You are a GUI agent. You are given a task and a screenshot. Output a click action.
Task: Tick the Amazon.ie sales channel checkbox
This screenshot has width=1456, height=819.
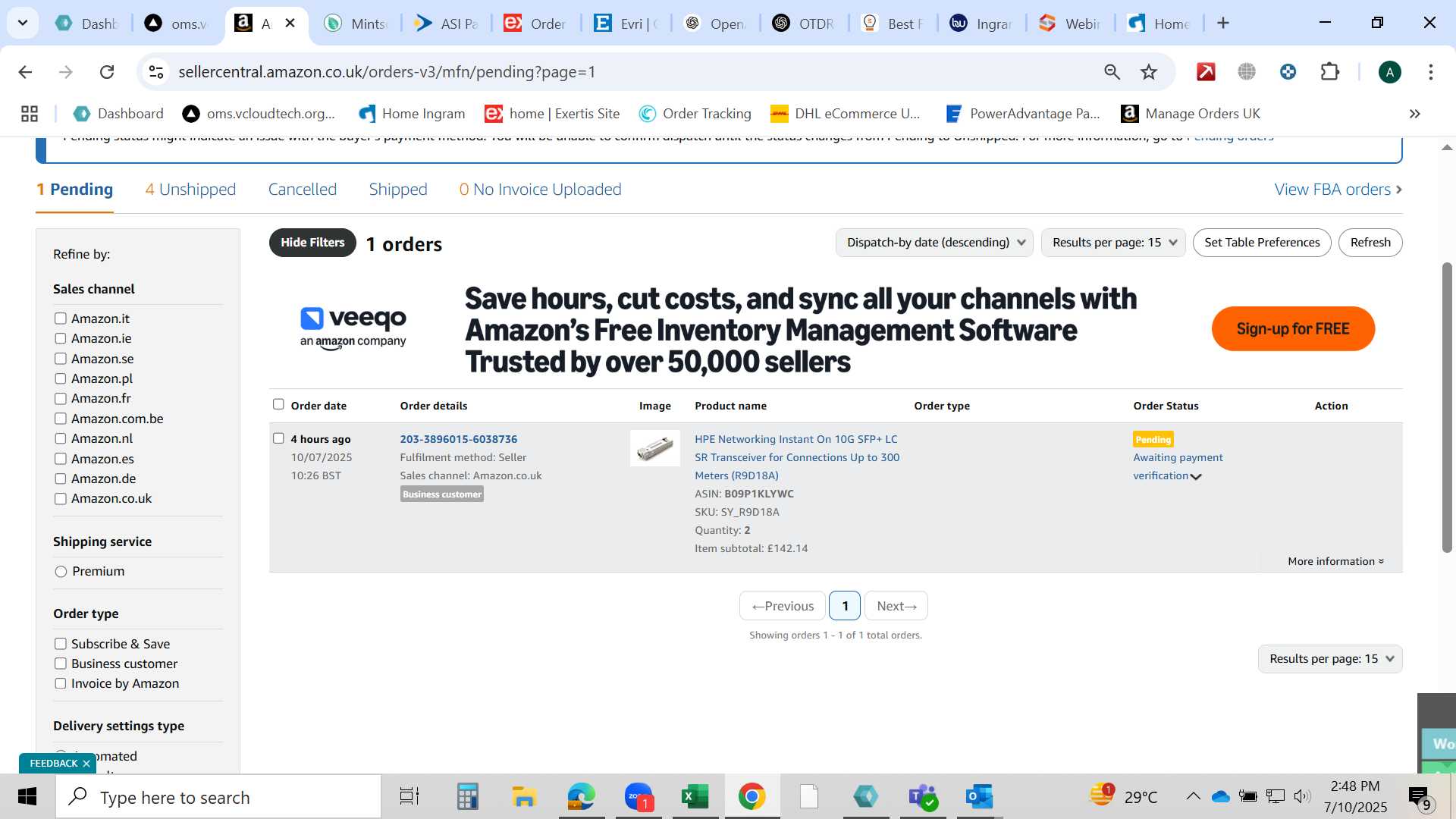pyautogui.click(x=61, y=338)
